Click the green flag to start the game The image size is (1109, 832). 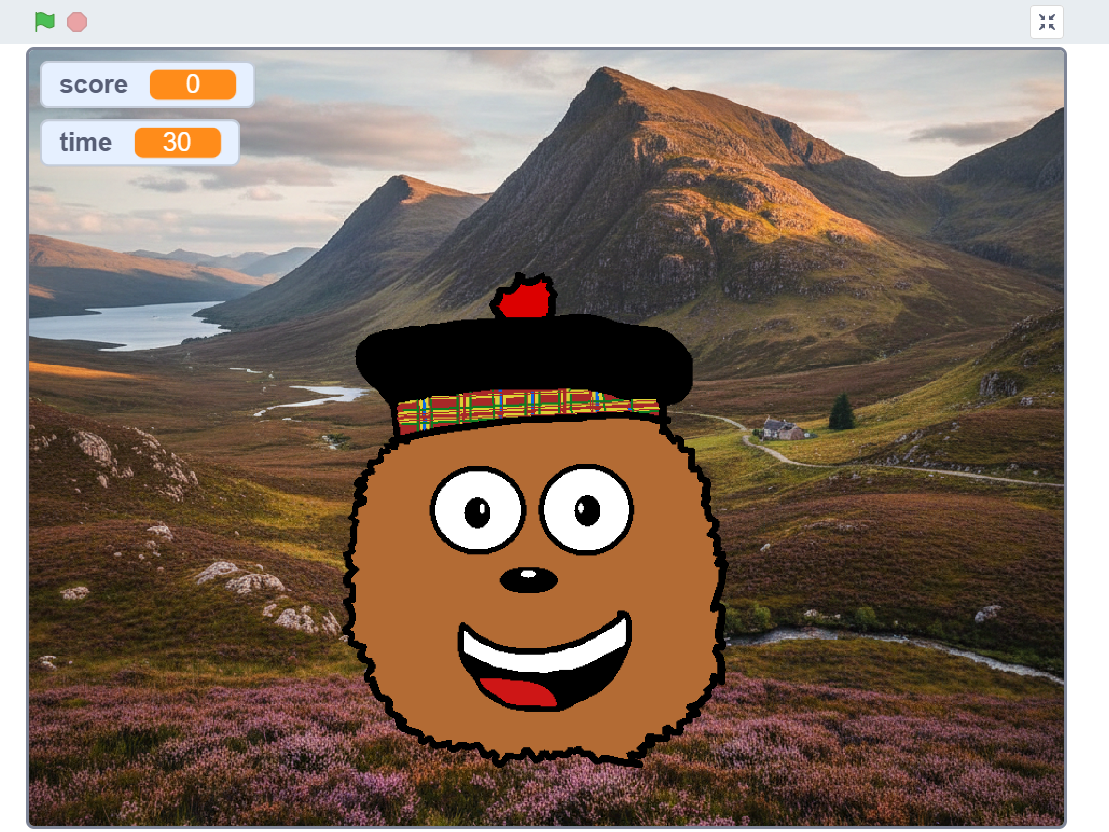pyautogui.click(x=44, y=21)
